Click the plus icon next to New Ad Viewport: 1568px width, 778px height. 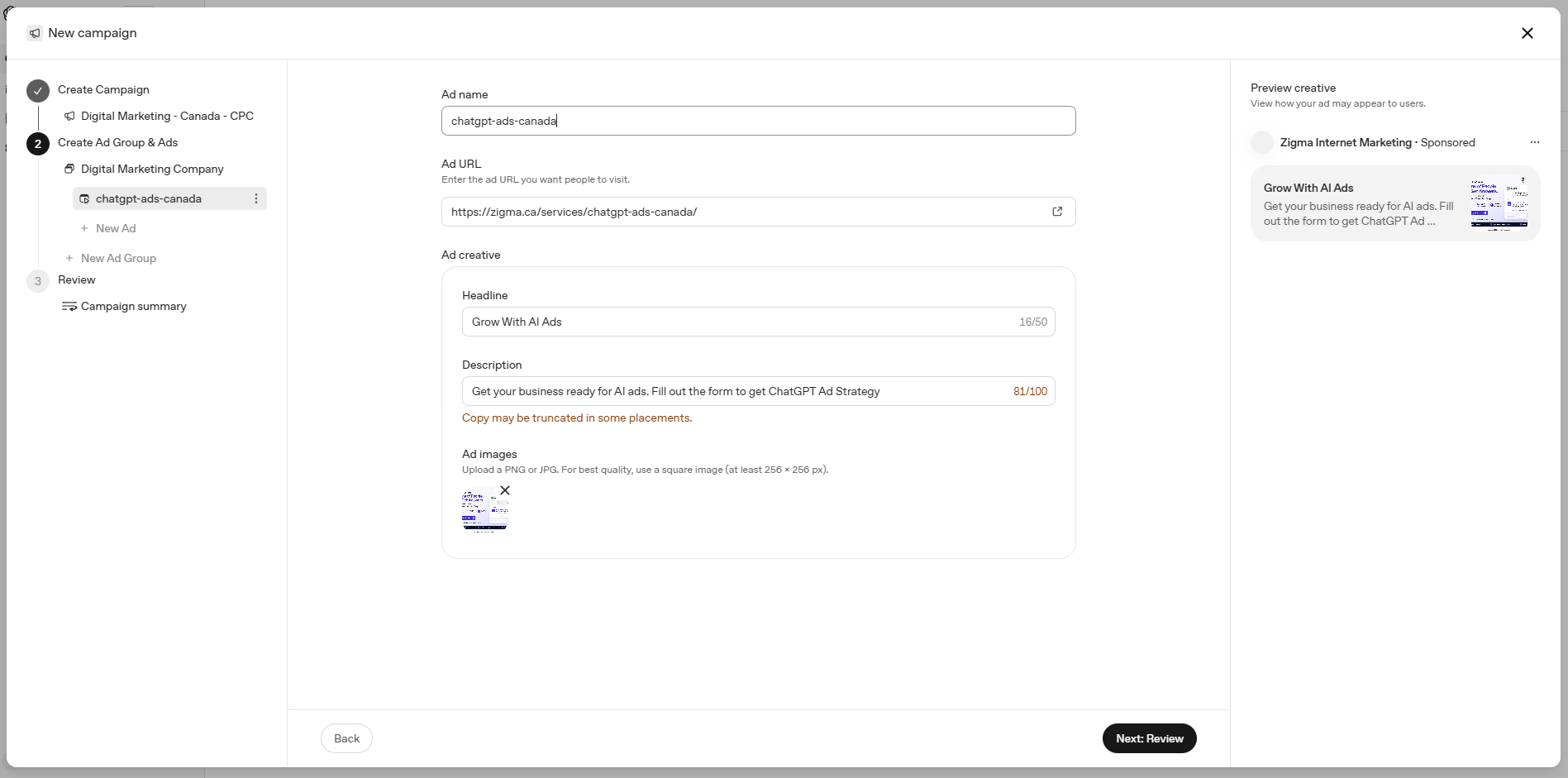(84, 228)
